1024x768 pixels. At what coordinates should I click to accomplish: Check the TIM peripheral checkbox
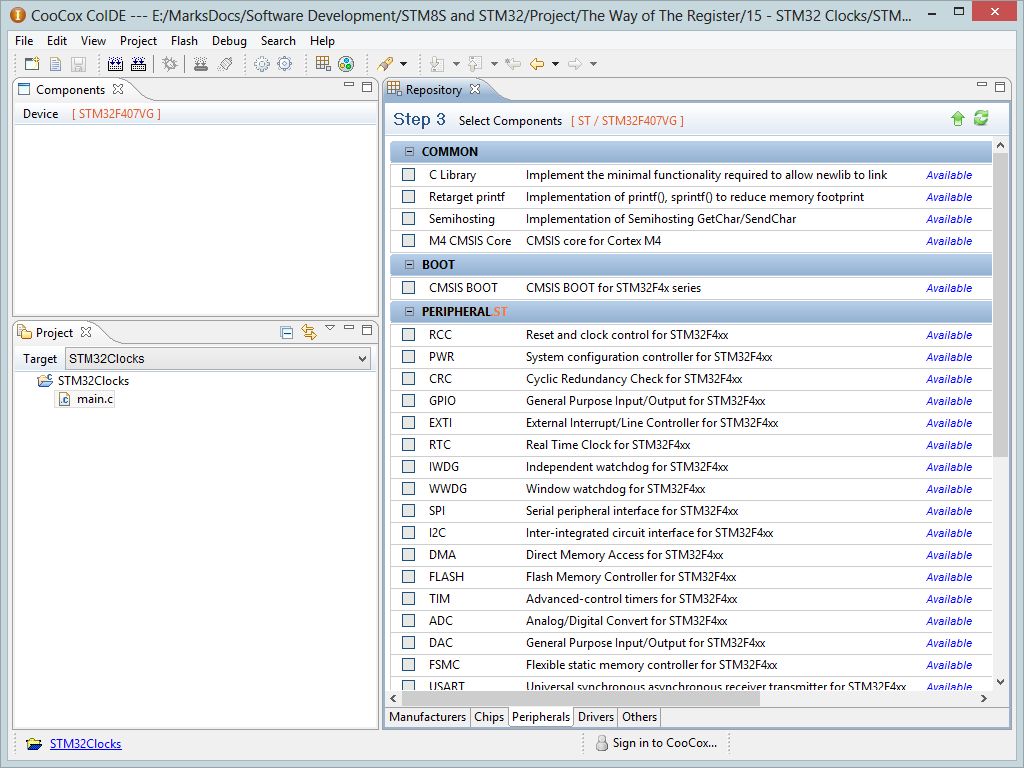click(409, 598)
